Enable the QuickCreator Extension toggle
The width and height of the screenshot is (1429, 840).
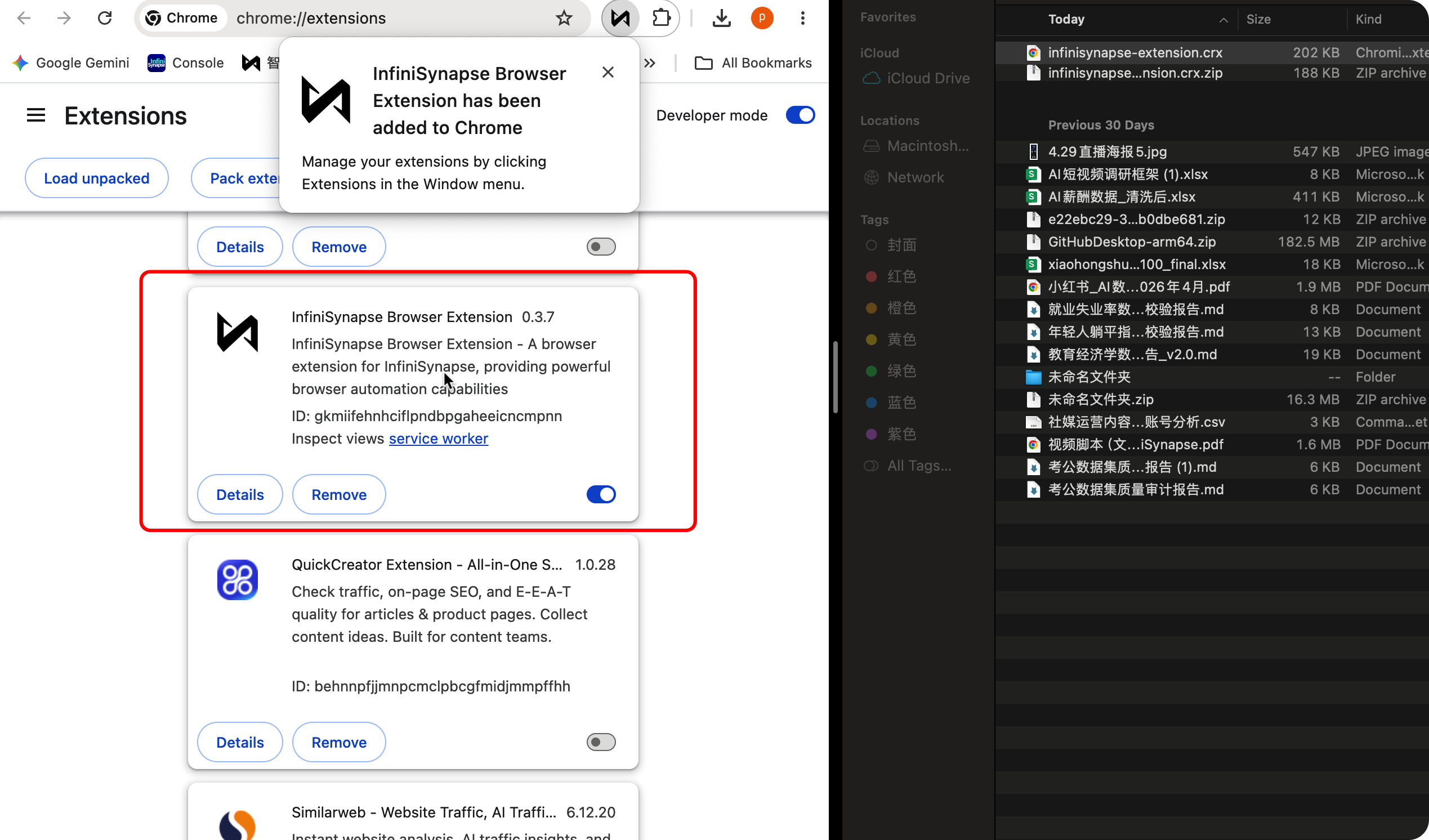[601, 742]
